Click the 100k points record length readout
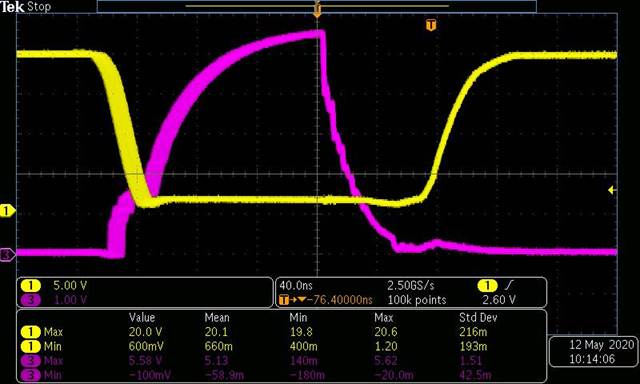The width and height of the screenshot is (640, 384). click(417, 300)
